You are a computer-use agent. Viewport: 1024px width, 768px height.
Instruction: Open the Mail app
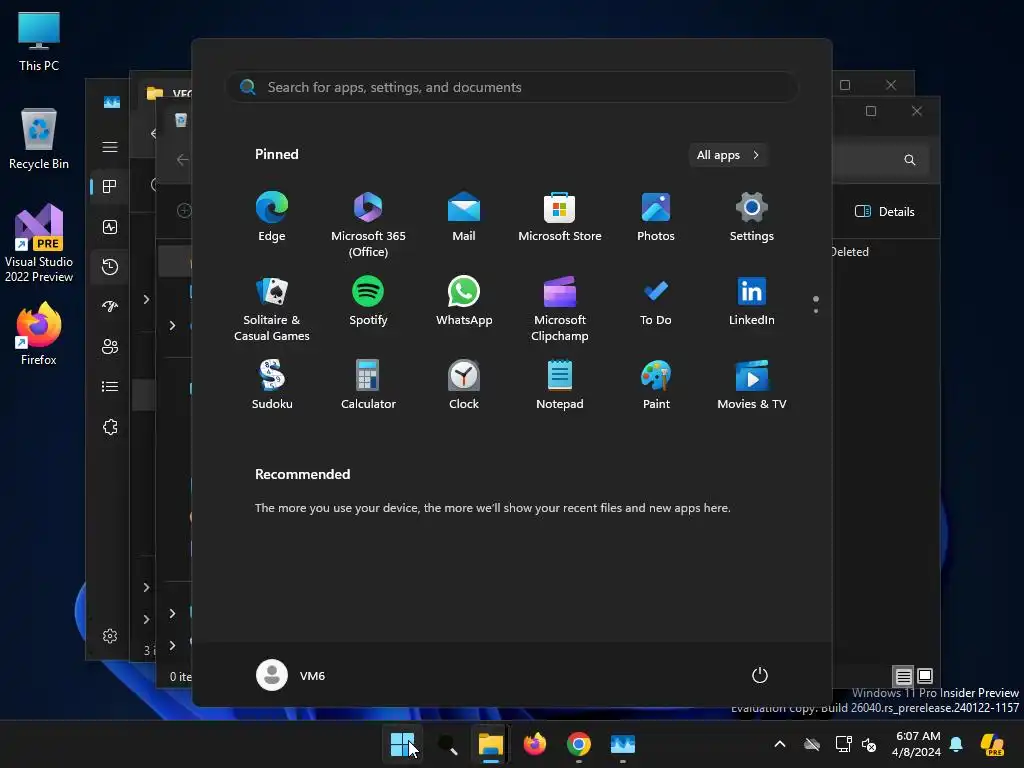point(464,217)
